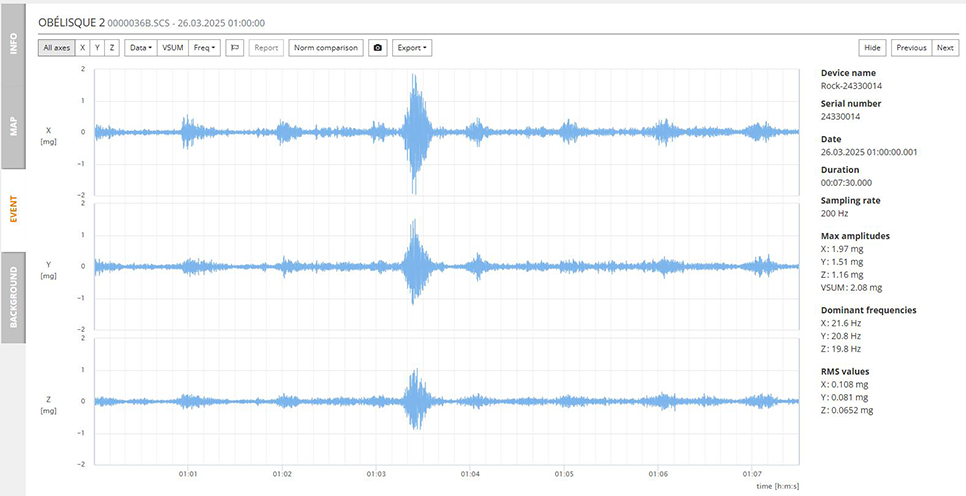Show only the Y axis
This screenshot has height=496, width=966.
coord(97,47)
